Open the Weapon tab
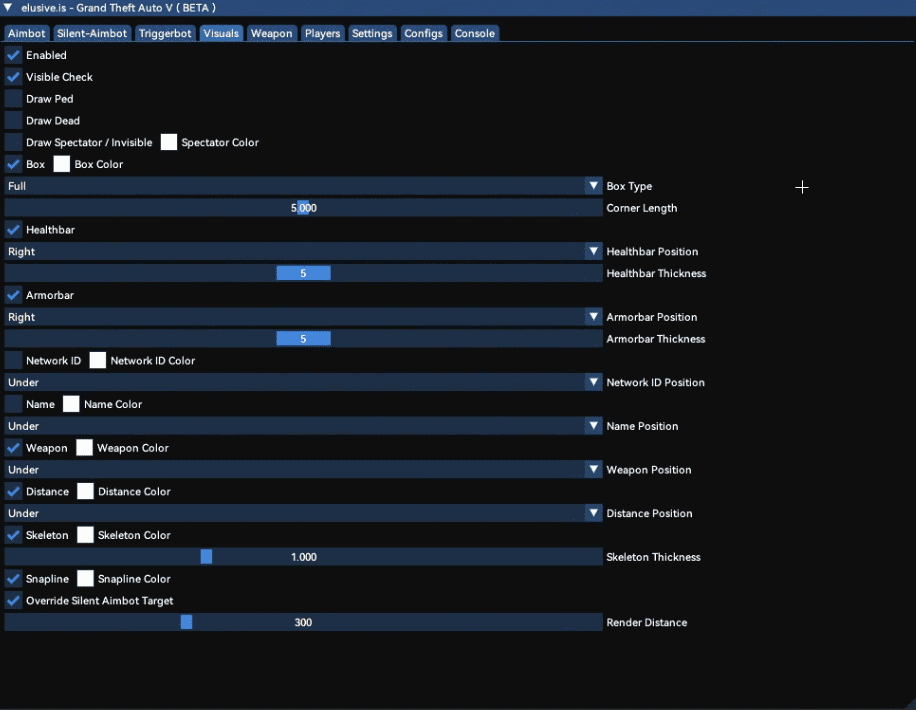The width and height of the screenshot is (916, 710). coord(272,33)
